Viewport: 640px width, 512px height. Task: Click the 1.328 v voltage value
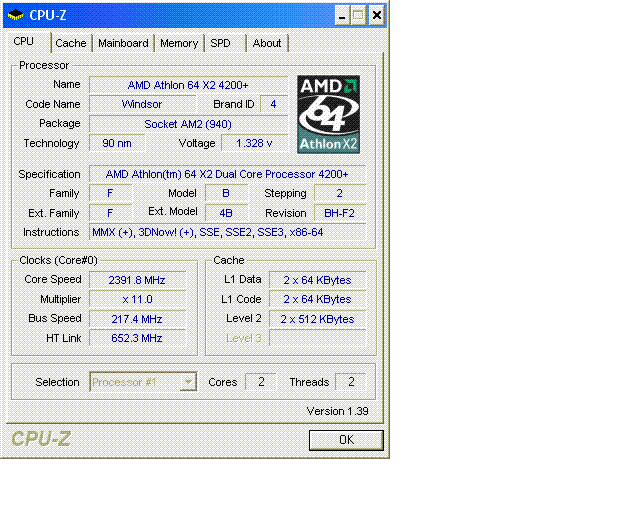point(254,144)
